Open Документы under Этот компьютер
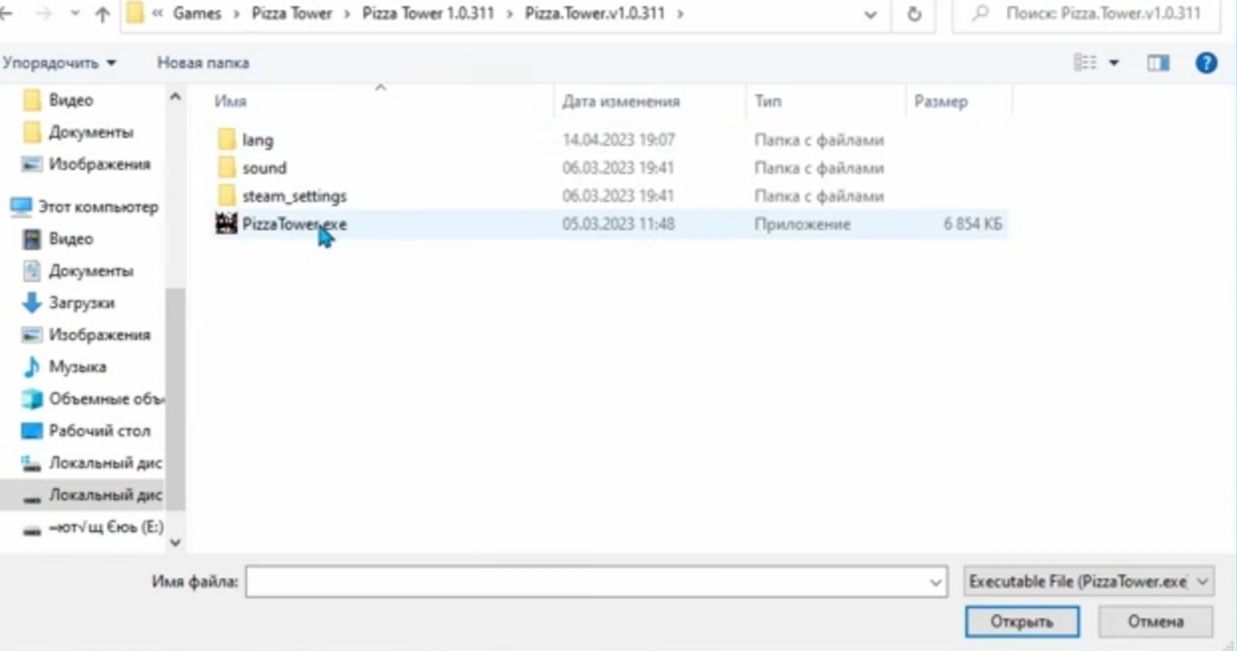The height and width of the screenshot is (651, 1237). (90, 271)
